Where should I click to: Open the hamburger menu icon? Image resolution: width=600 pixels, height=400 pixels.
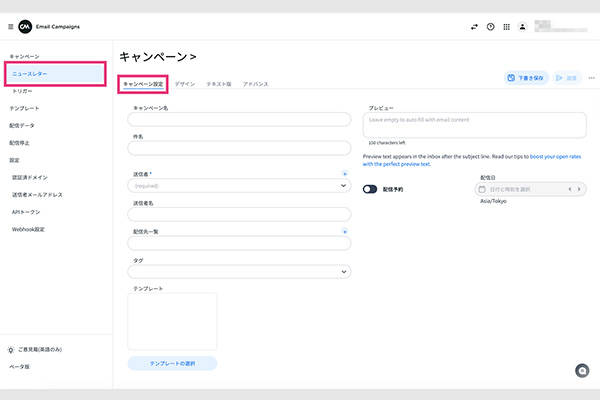(11, 26)
